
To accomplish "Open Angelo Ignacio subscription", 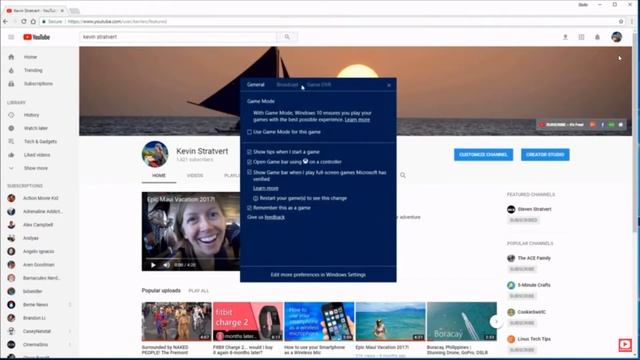I will click(x=39, y=251).
